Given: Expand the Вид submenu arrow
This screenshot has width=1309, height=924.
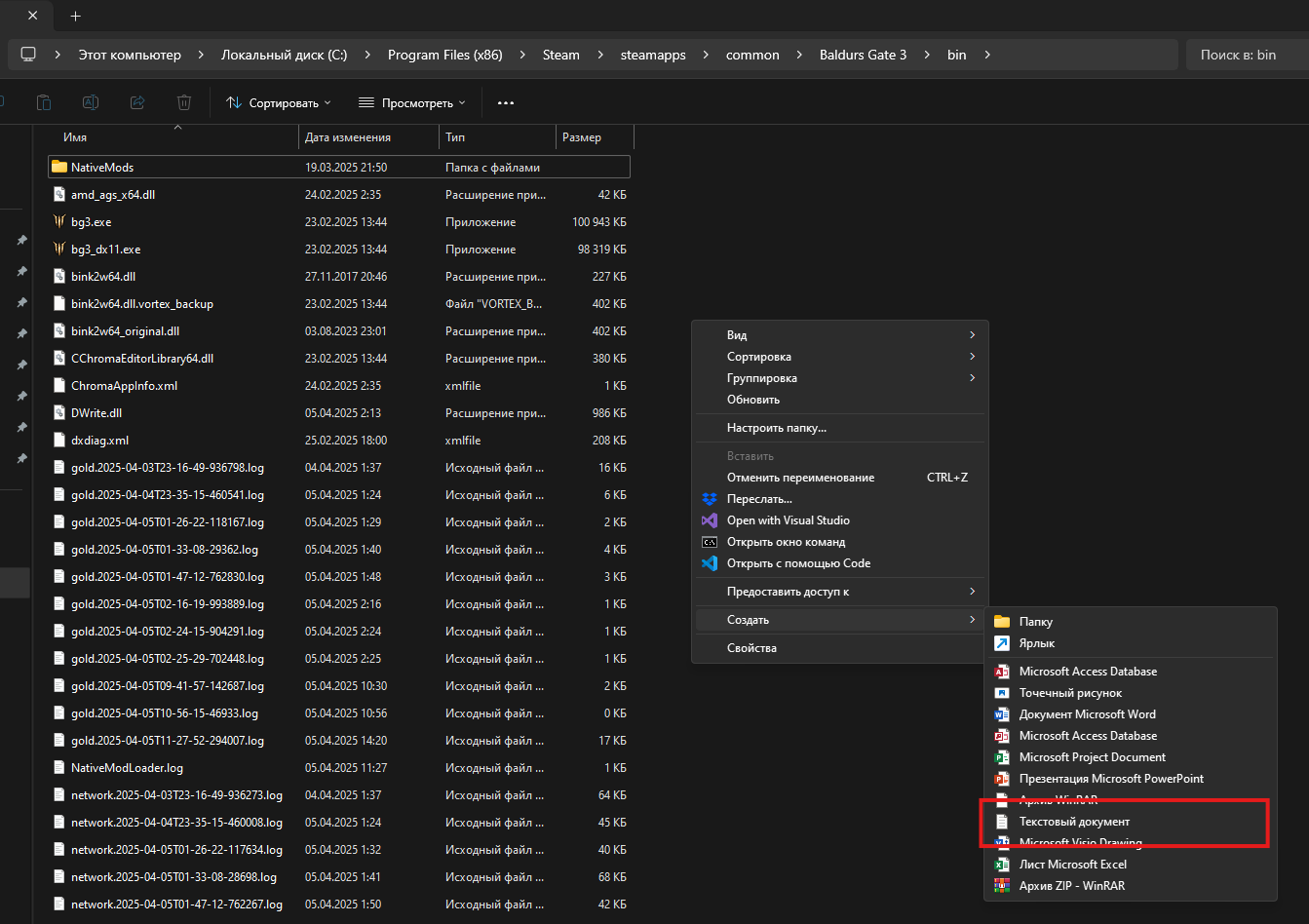Looking at the screenshot, I should pos(972,335).
